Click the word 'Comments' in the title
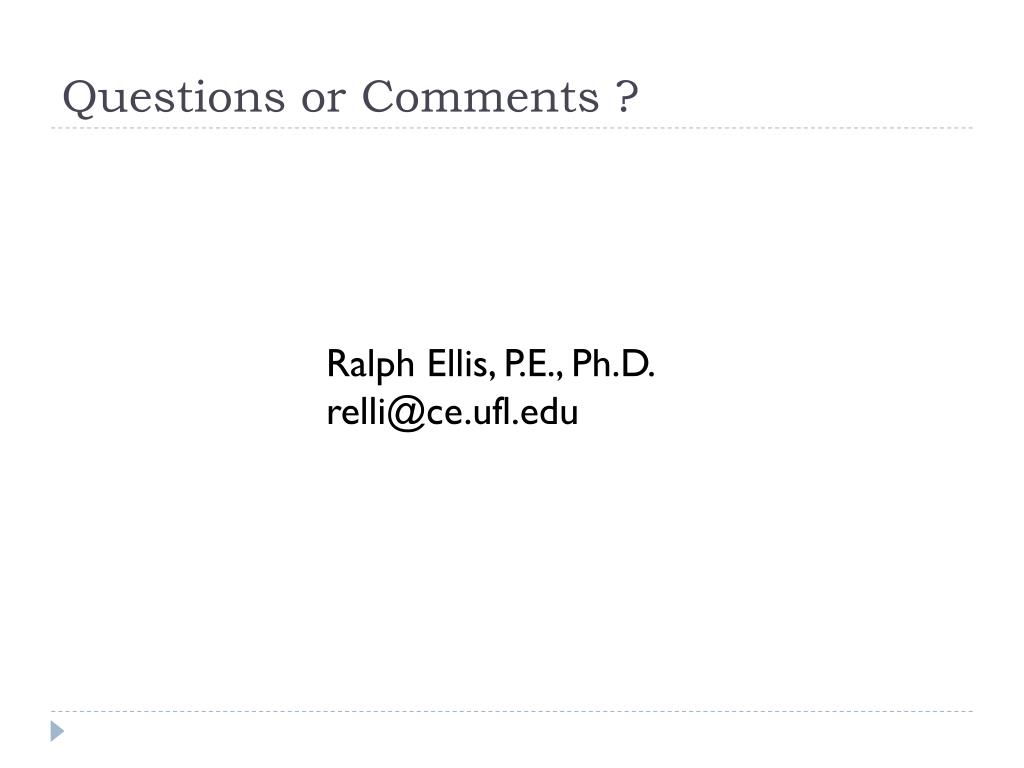The image size is (1024, 768). tap(480, 97)
